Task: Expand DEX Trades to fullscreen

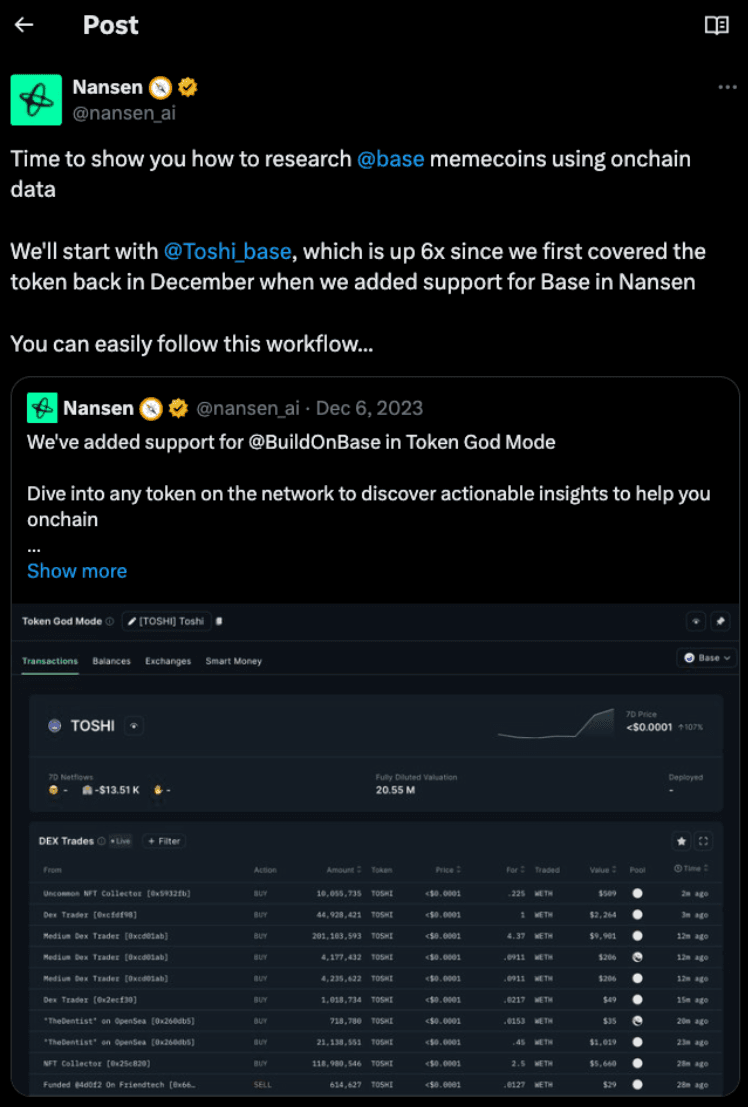Action: 704,841
